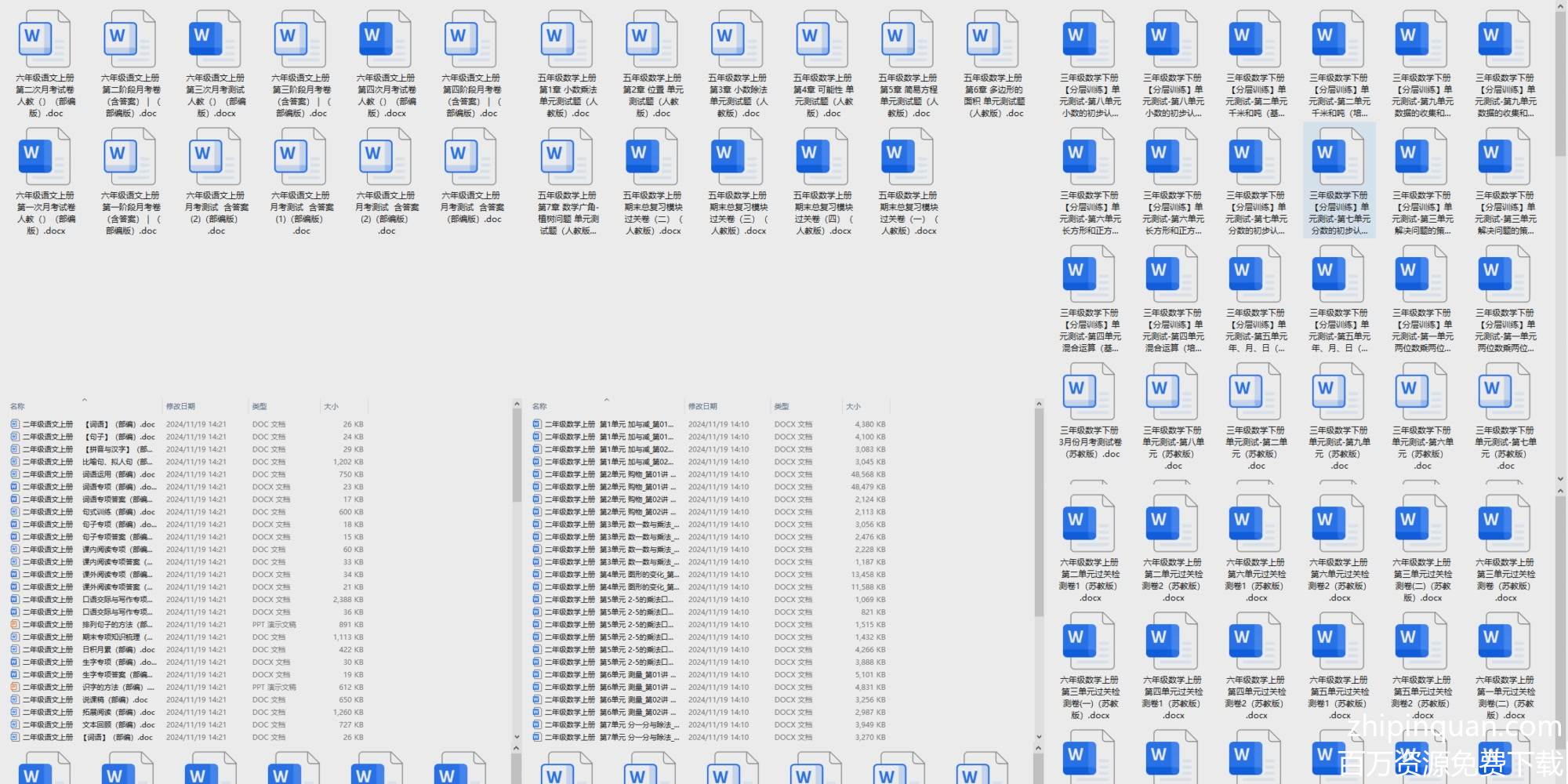
Task: Sort 二年级数学 list by 类型 column
Action: coord(782,406)
